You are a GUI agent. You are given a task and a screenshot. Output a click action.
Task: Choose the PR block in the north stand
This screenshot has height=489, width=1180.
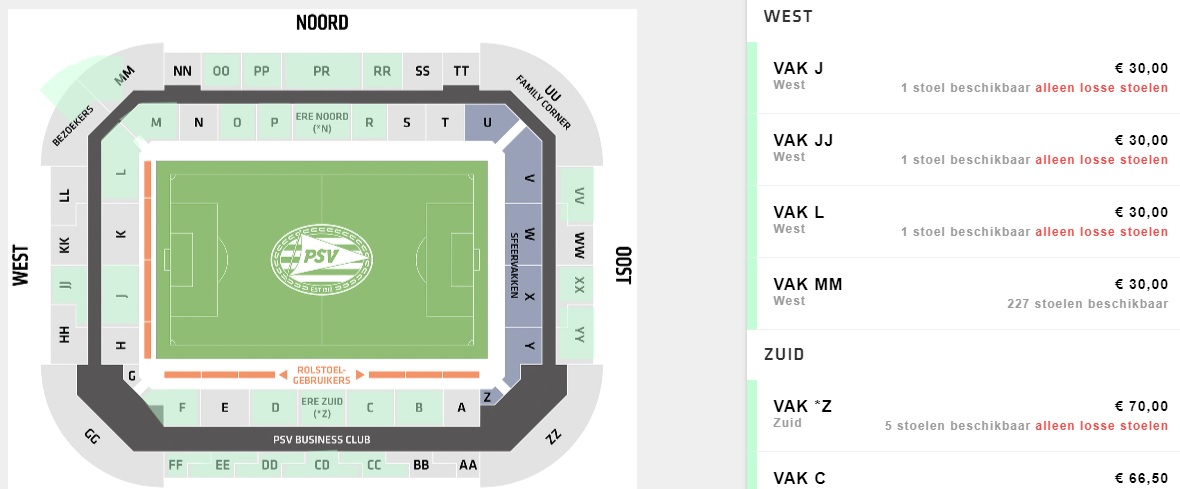321,71
